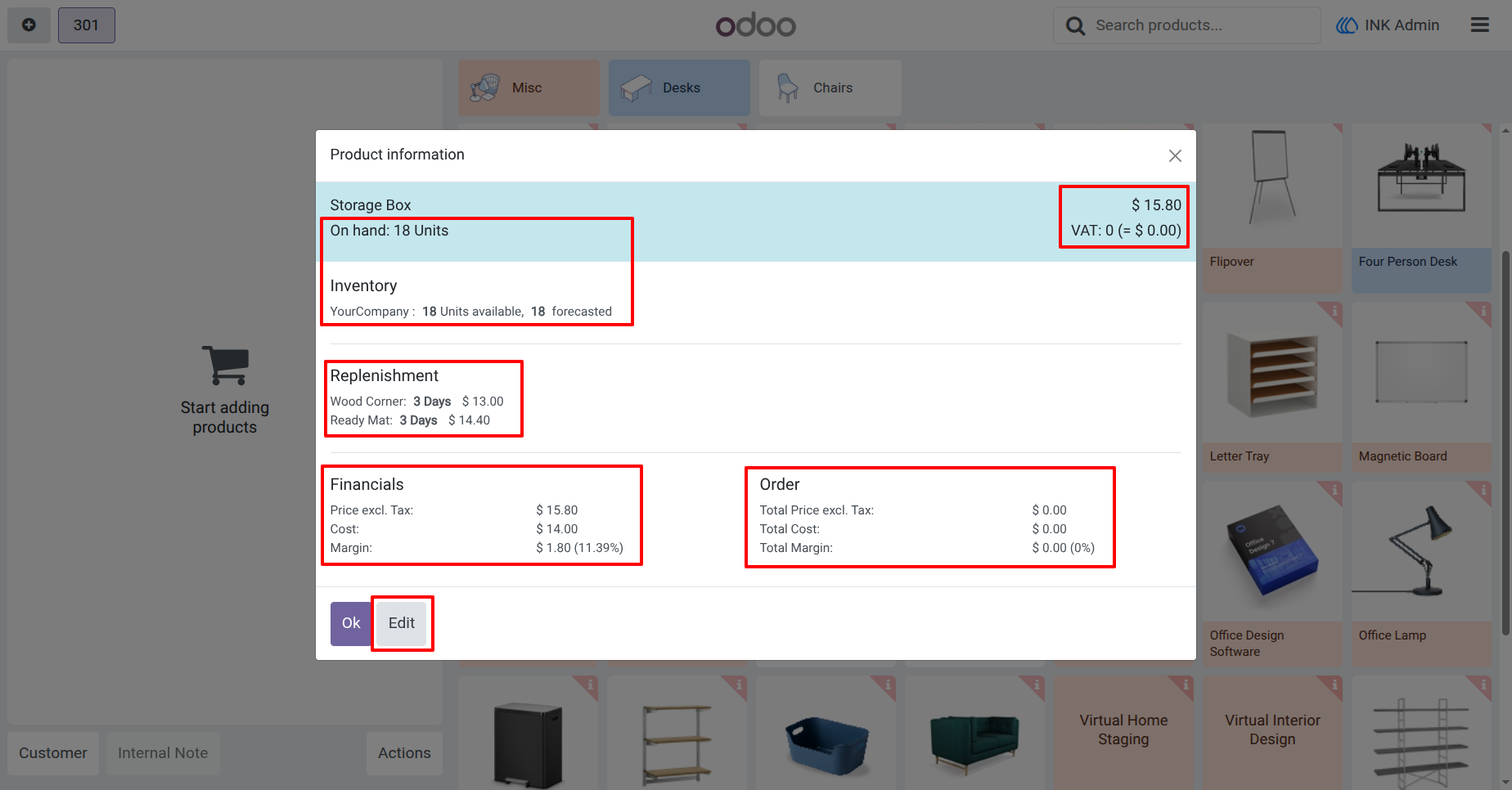Image resolution: width=1512 pixels, height=790 pixels.
Task: Click the Internal Note button
Action: tap(163, 753)
